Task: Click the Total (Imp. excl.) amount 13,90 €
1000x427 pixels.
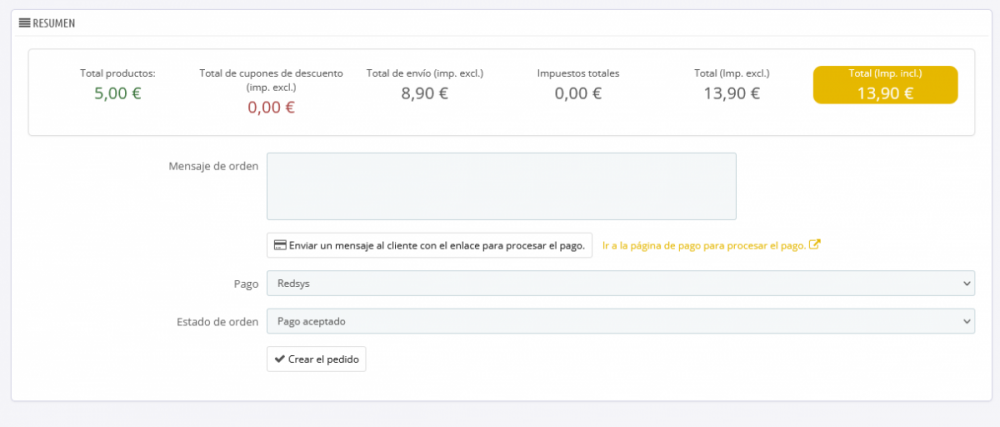Action: coord(732,93)
